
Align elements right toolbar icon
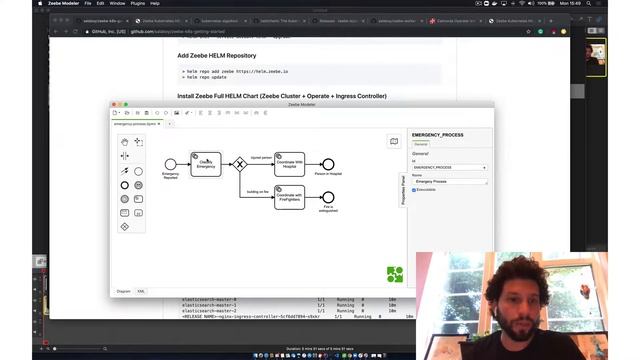tap(219, 113)
